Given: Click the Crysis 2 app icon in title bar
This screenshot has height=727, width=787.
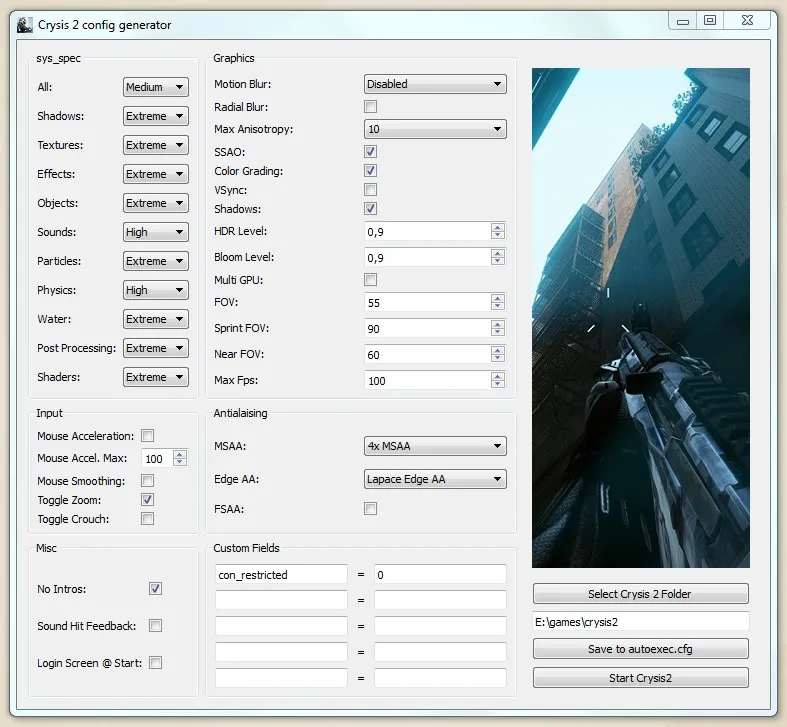Looking at the screenshot, I should (x=25, y=24).
